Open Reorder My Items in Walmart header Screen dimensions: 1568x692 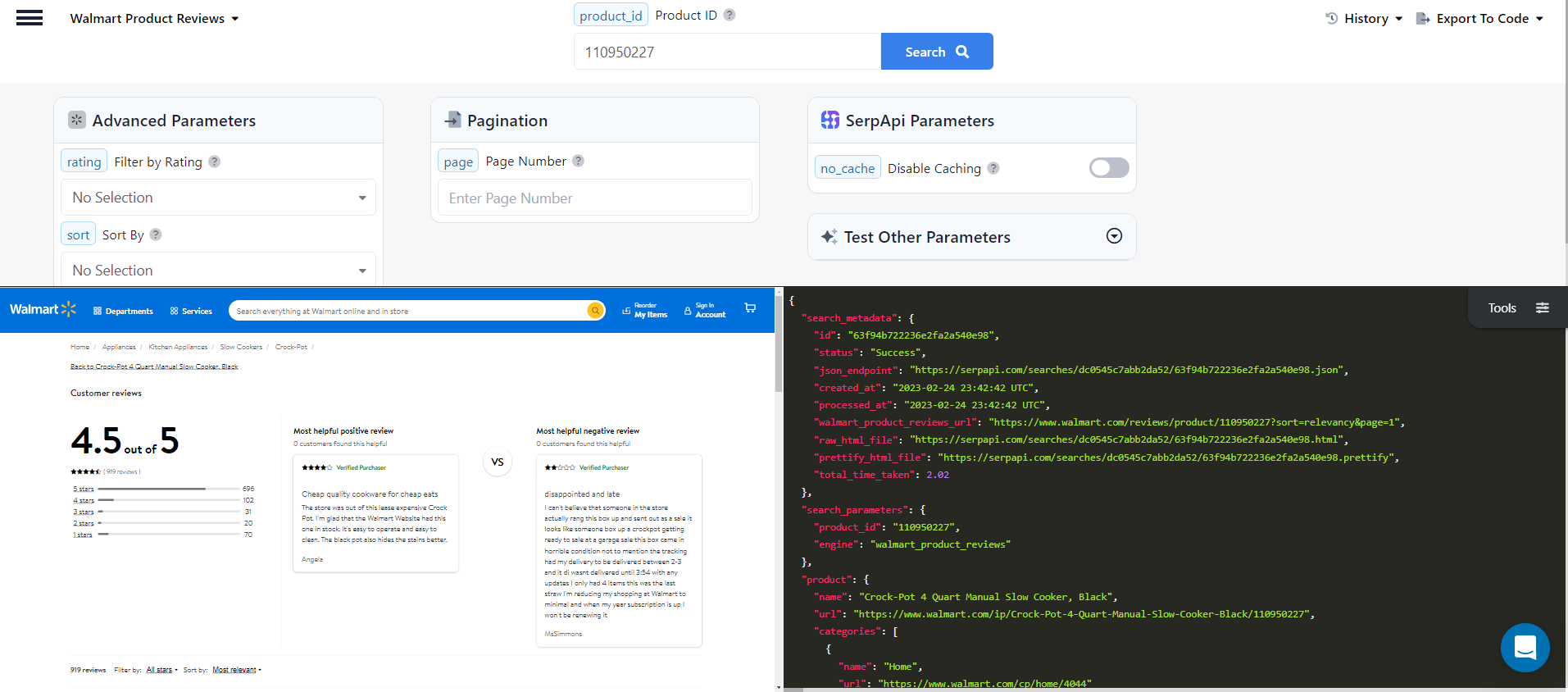645,310
